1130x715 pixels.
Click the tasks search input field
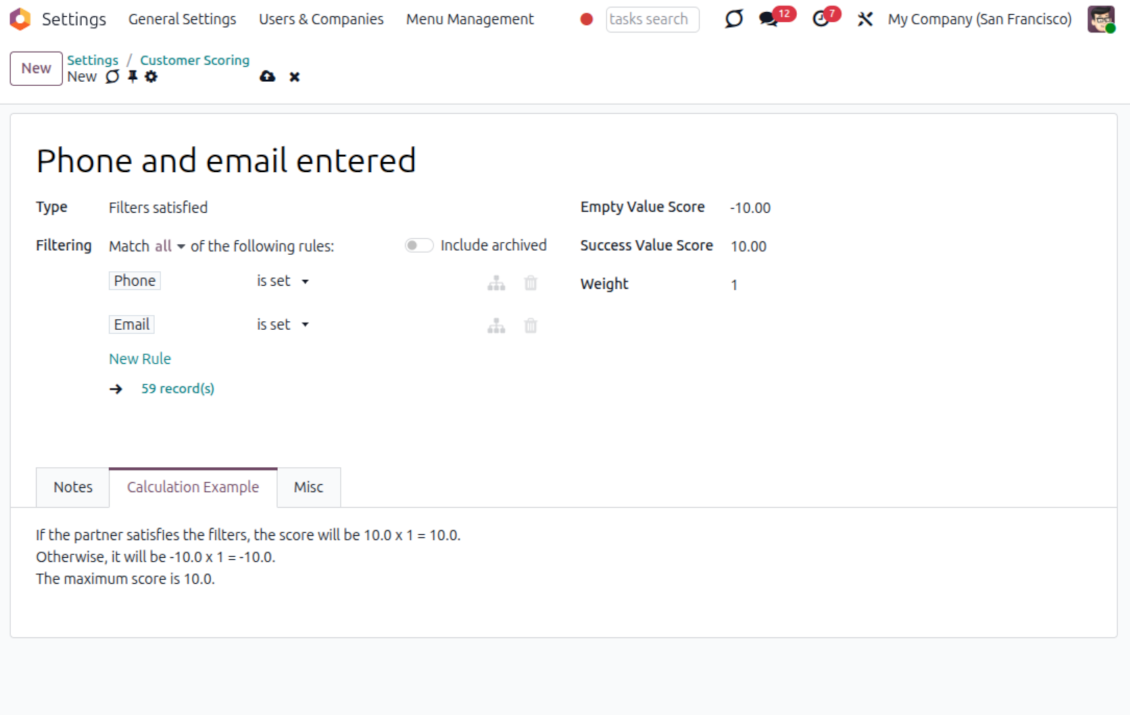point(652,19)
